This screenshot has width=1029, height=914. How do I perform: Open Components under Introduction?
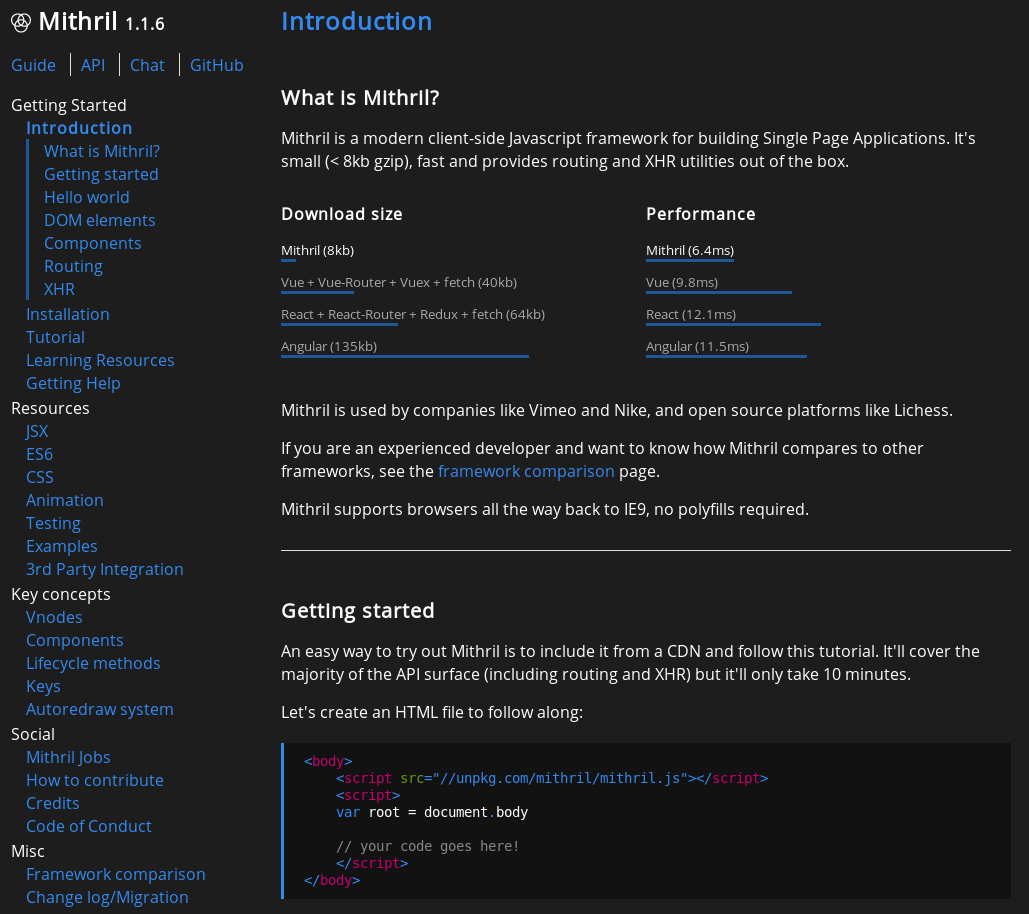pyautogui.click(x=93, y=243)
